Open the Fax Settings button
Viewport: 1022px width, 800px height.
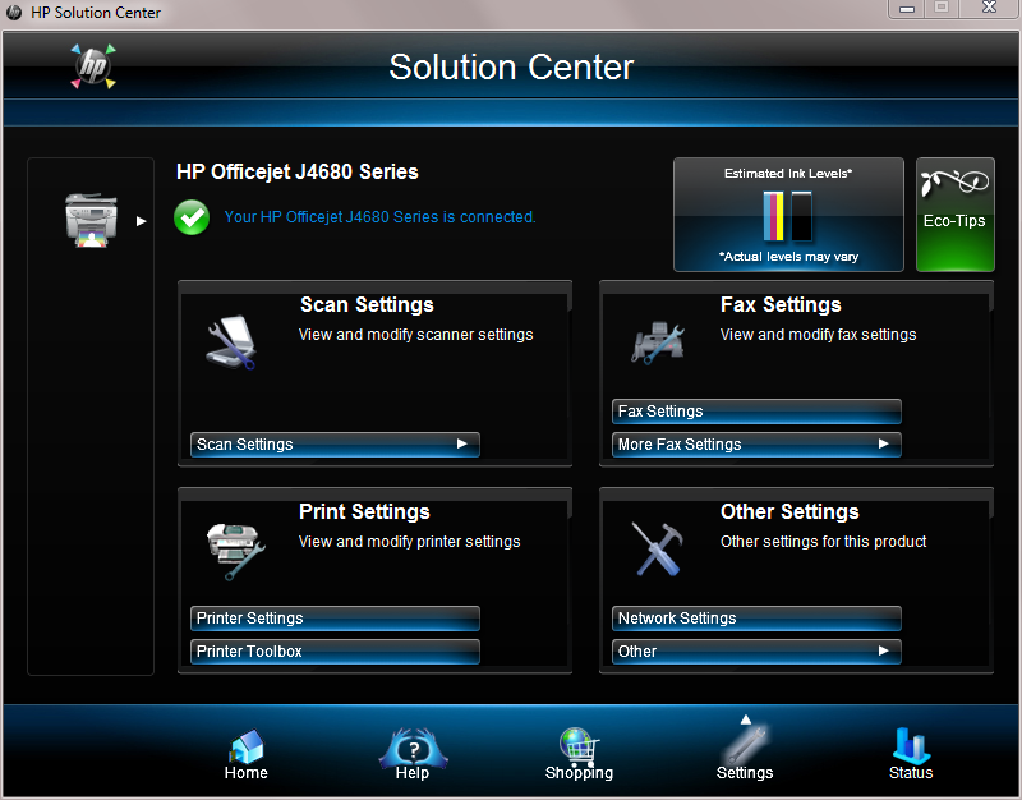(757, 411)
